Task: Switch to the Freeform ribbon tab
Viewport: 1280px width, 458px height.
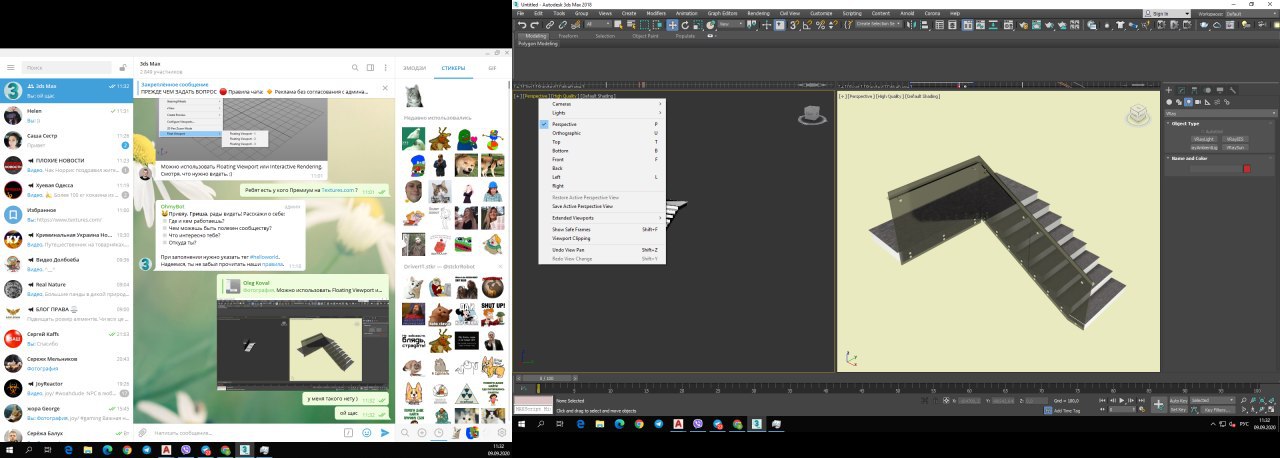Action: tap(568, 35)
